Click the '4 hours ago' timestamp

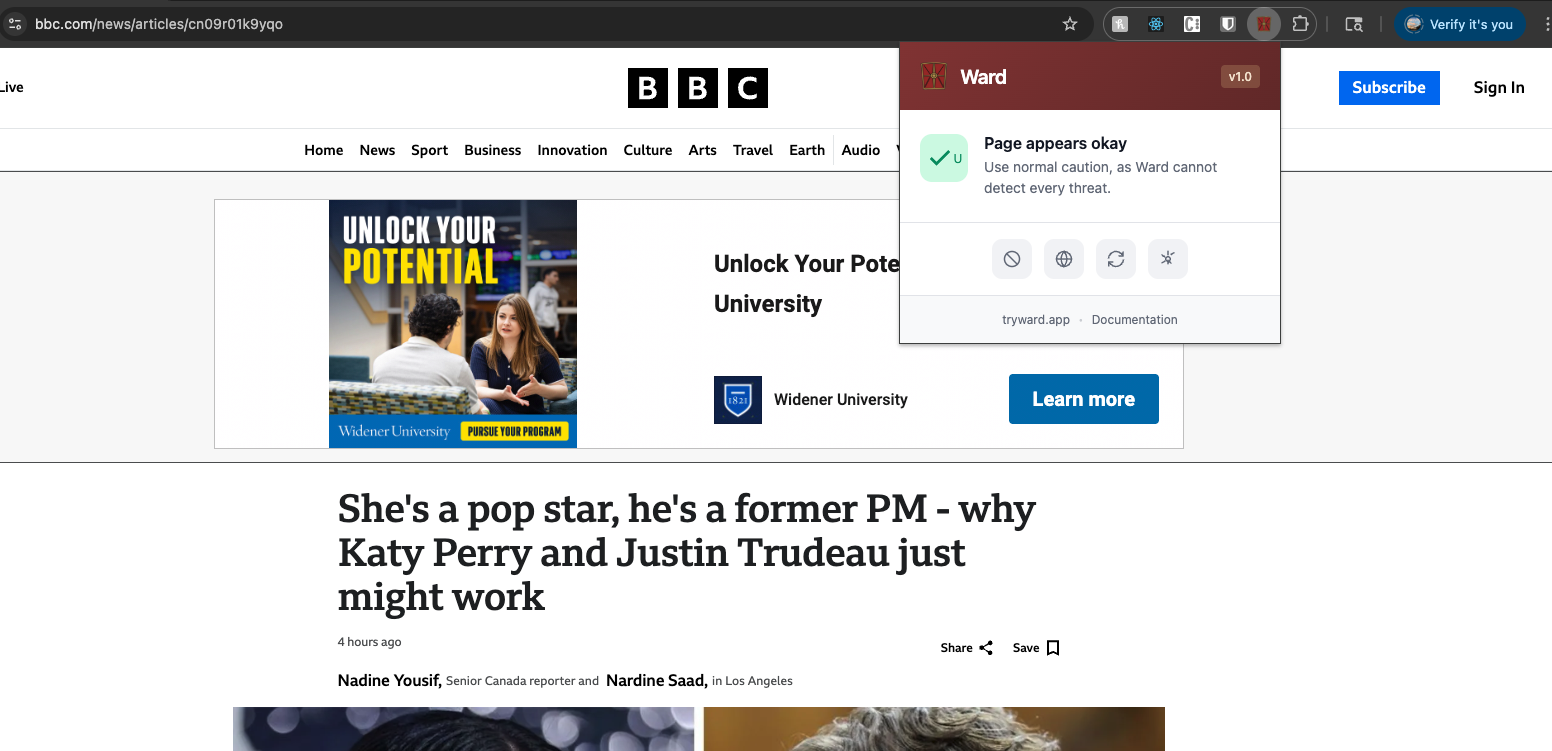pos(370,642)
